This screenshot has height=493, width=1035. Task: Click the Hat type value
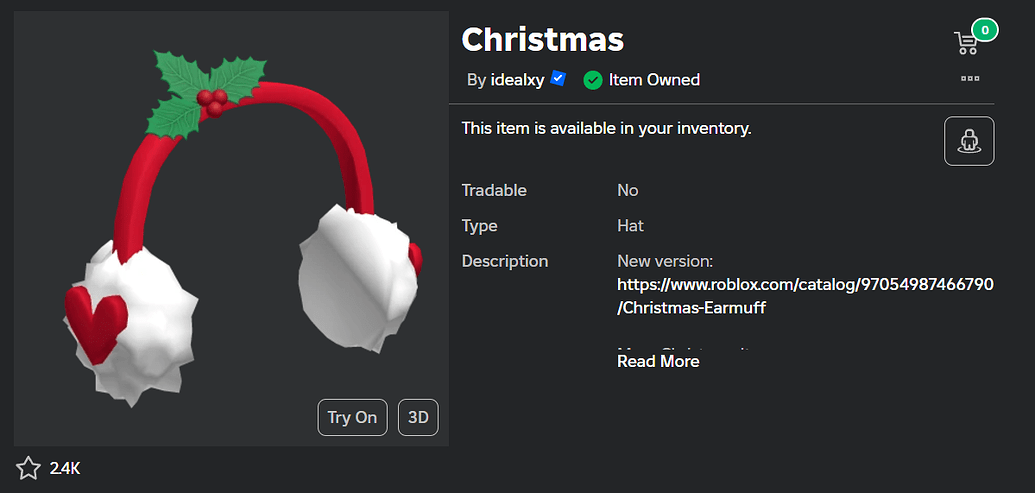(630, 226)
